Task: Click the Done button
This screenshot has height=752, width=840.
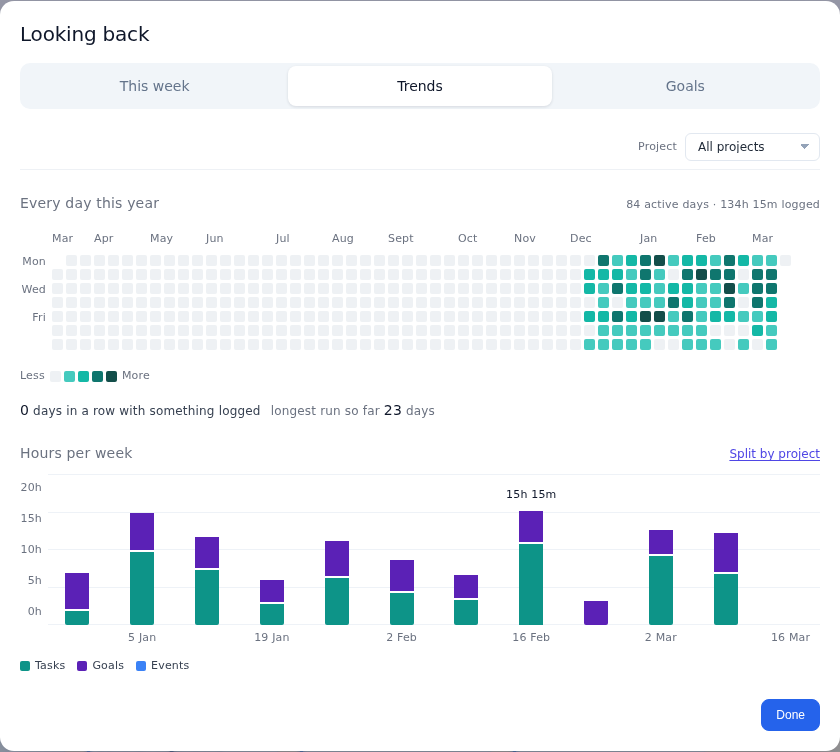Action: point(790,715)
